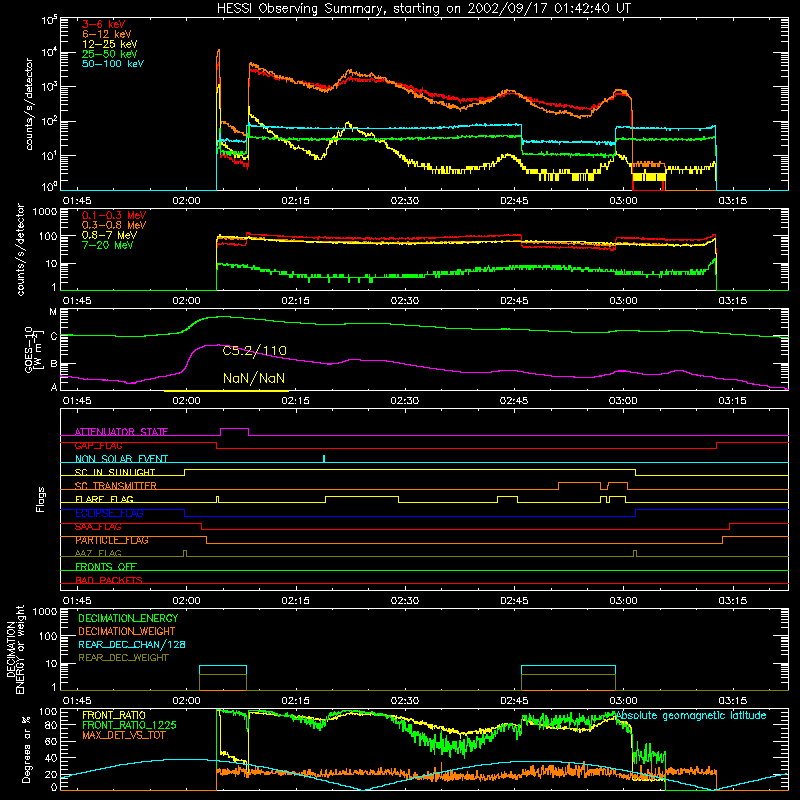
Task: Click the 0.3-0.8 MeV legend label
Action: click(114, 225)
